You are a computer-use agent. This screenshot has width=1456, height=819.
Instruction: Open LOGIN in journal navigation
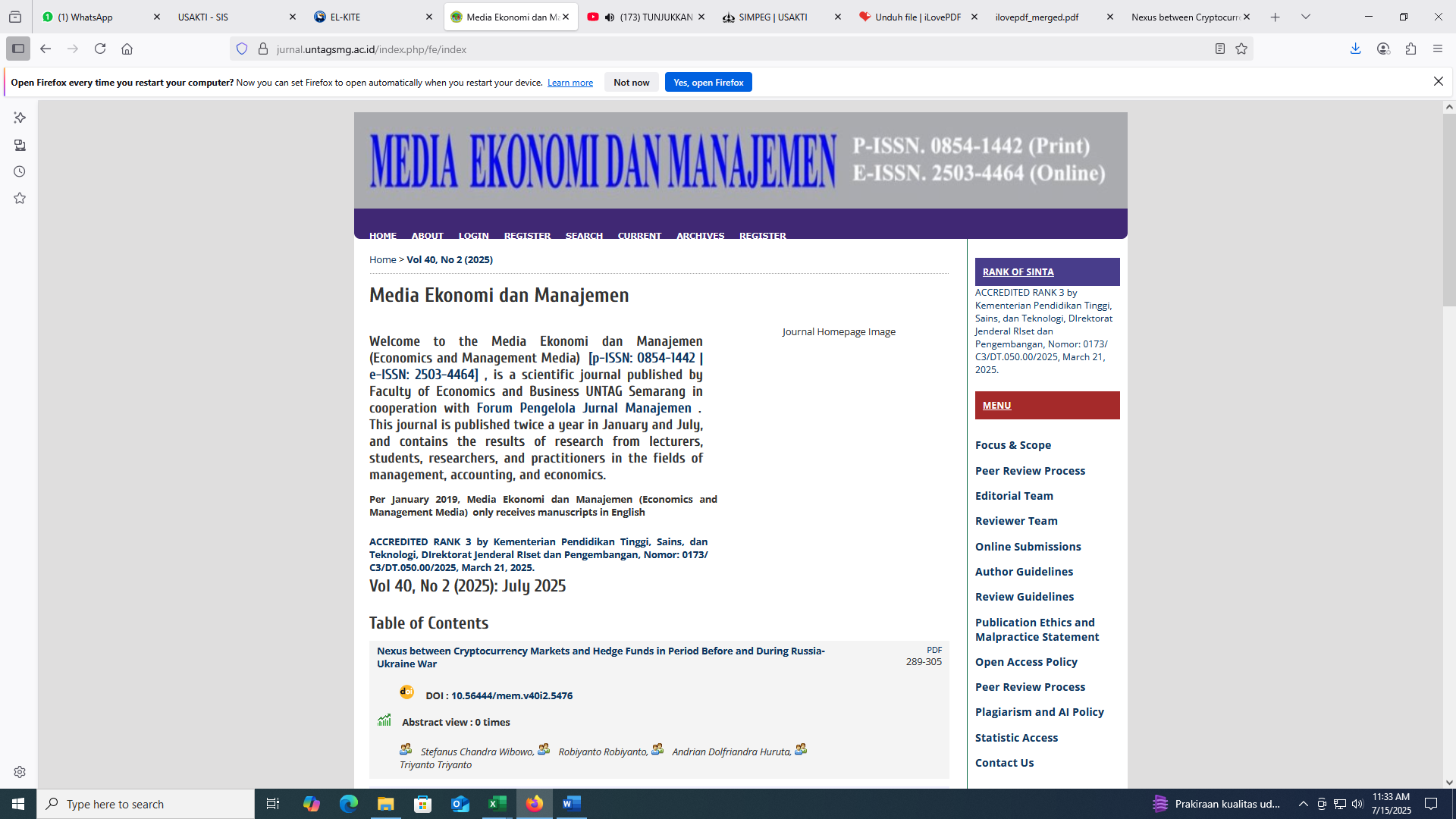474,236
